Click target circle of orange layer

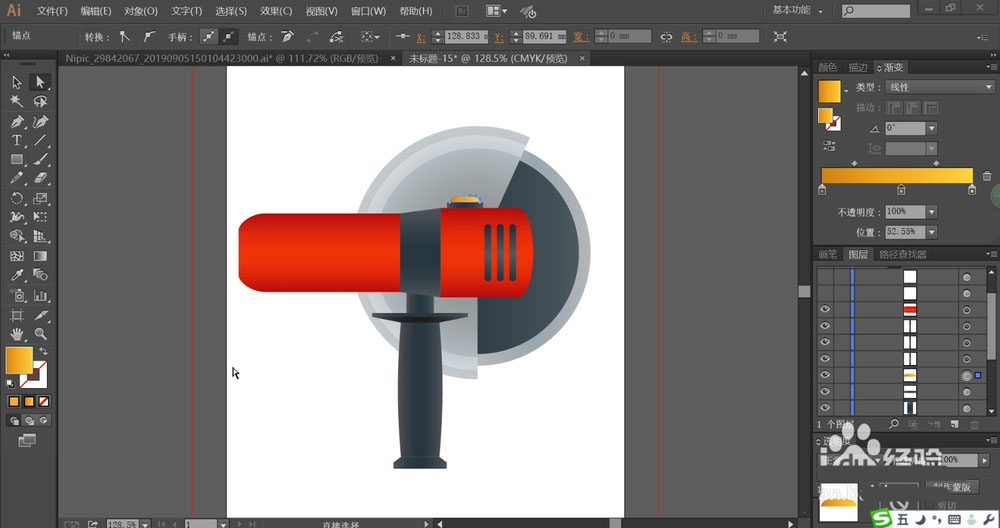pos(966,375)
